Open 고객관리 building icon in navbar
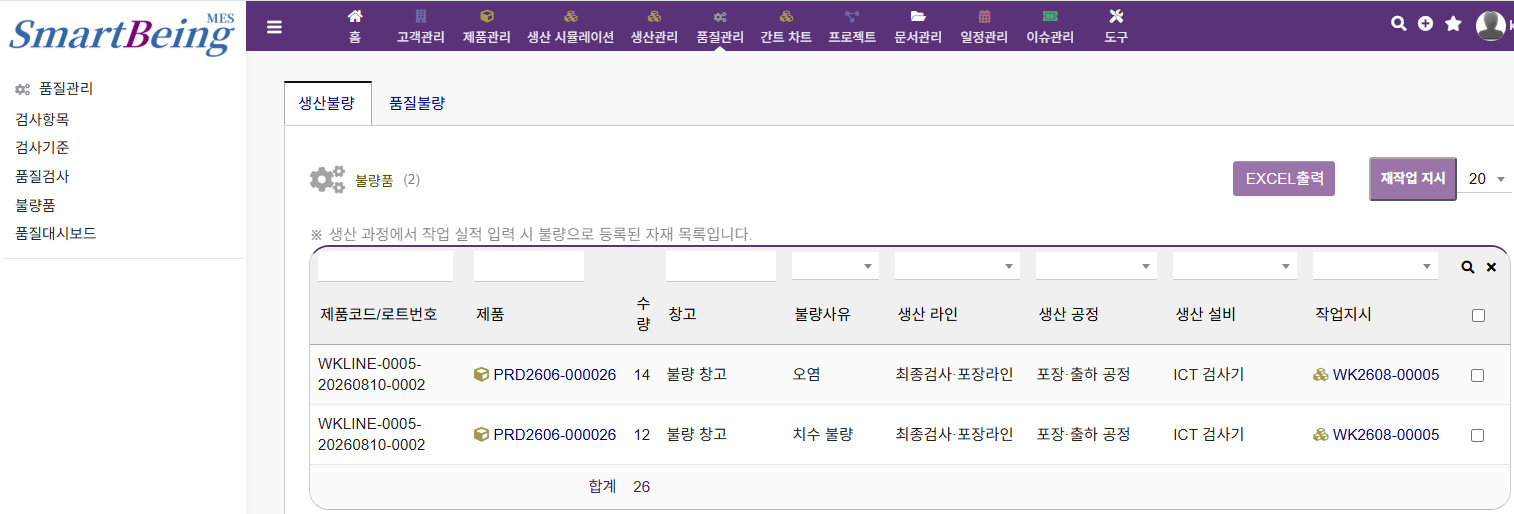The height and width of the screenshot is (514, 1514). [420, 16]
